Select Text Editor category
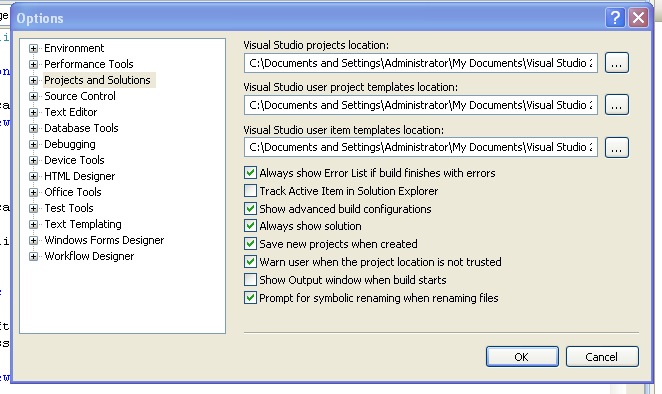 click(71, 112)
